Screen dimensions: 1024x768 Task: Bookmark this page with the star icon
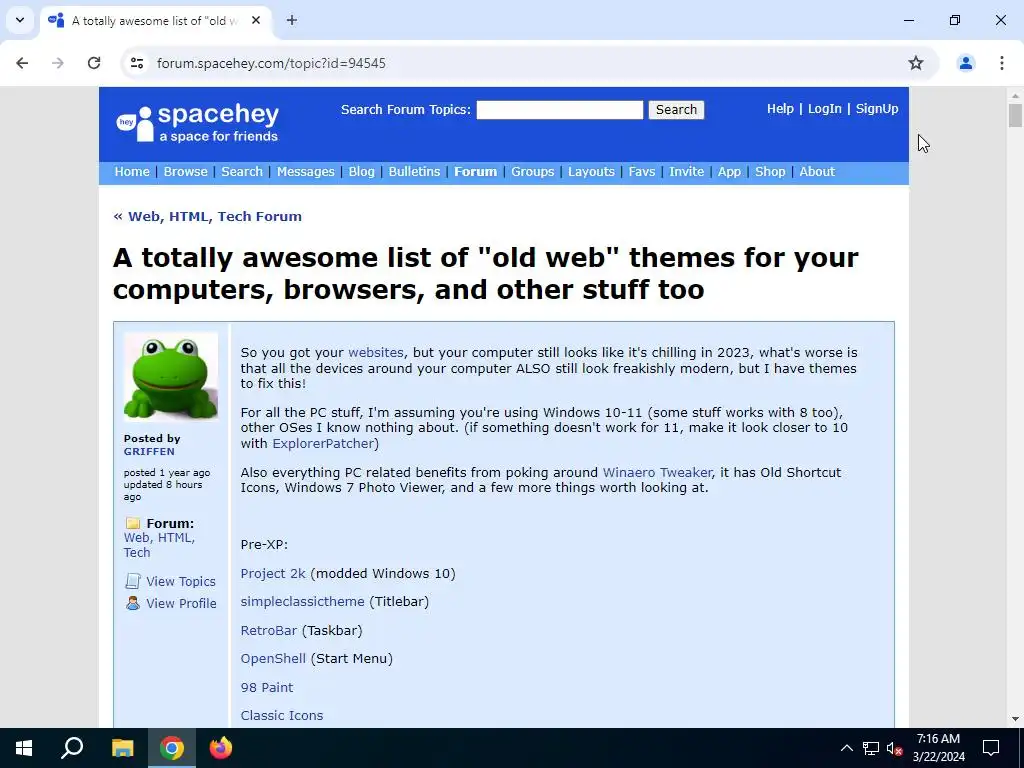click(x=916, y=63)
